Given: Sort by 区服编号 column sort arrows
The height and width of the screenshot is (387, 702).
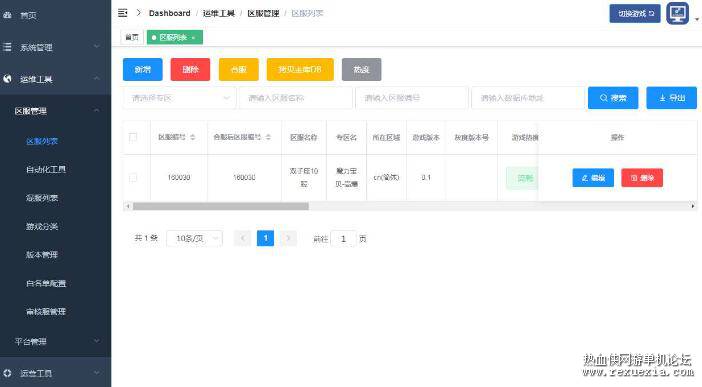Looking at the screenshot, I should (x=193, y=137).
